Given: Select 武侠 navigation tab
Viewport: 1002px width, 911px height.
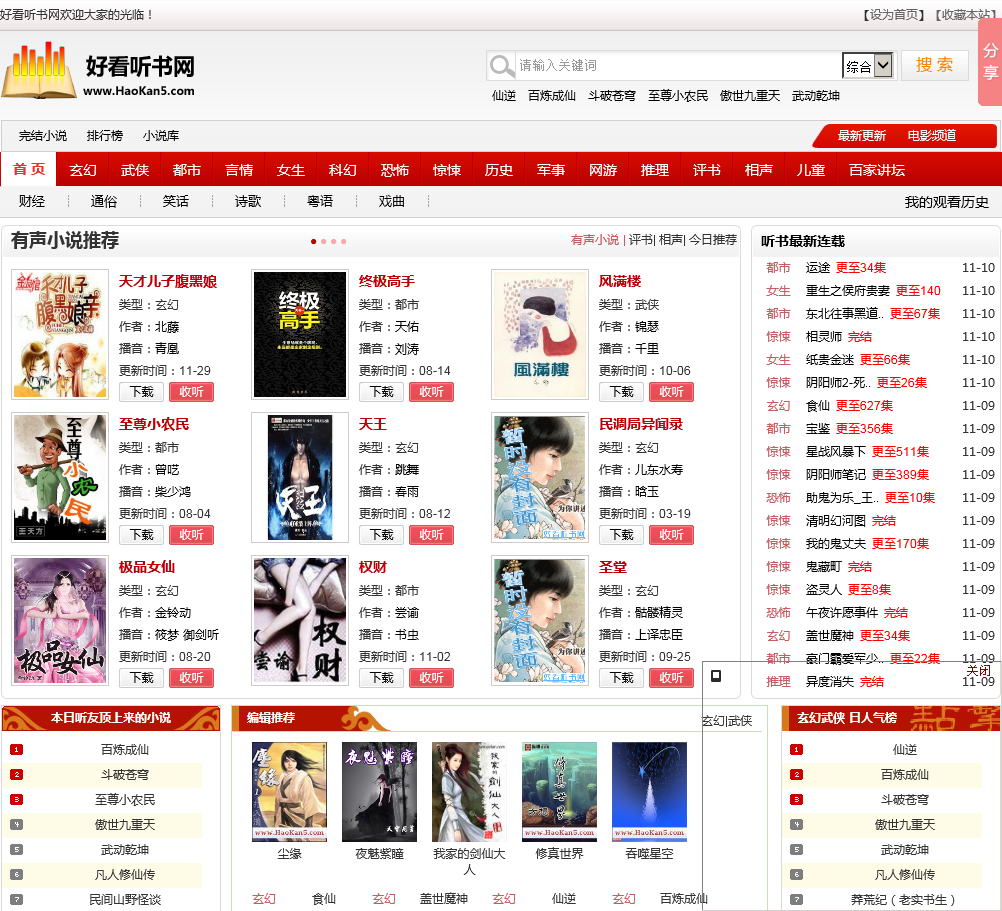Looking at the screenshot, I should [x=135, y=170].
